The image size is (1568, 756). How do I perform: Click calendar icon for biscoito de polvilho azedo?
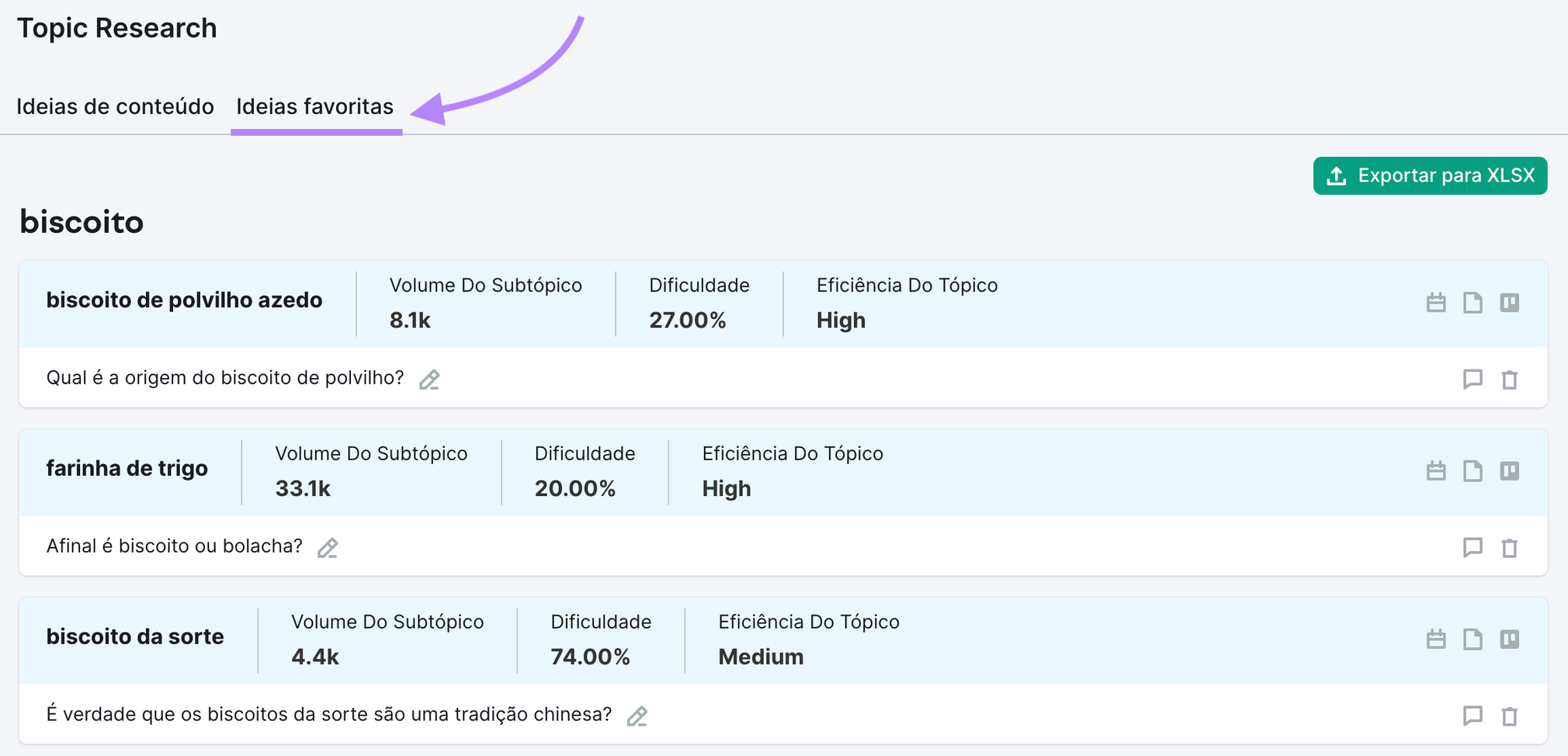pyautogui.click(x=1436, y=303)
